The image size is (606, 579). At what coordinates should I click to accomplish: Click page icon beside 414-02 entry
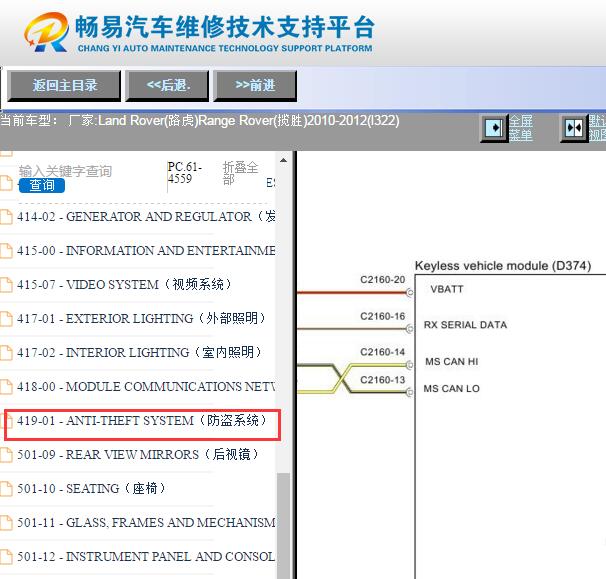[6, 217]
